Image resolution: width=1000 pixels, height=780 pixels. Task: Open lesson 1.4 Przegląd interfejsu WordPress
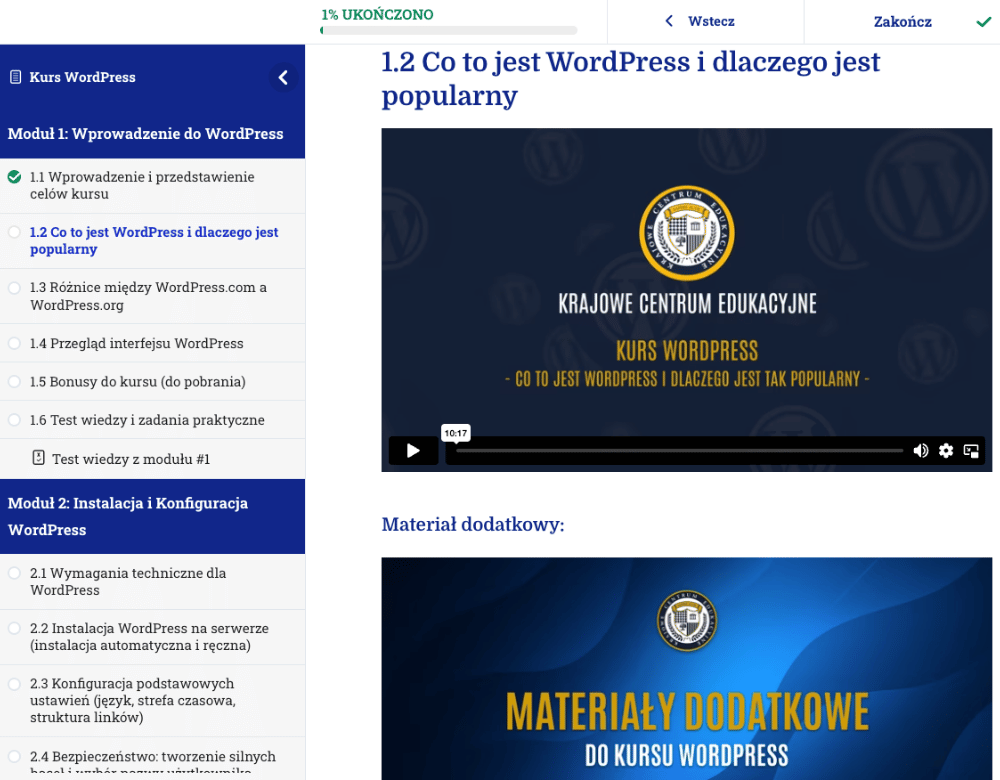click(152, 343)
